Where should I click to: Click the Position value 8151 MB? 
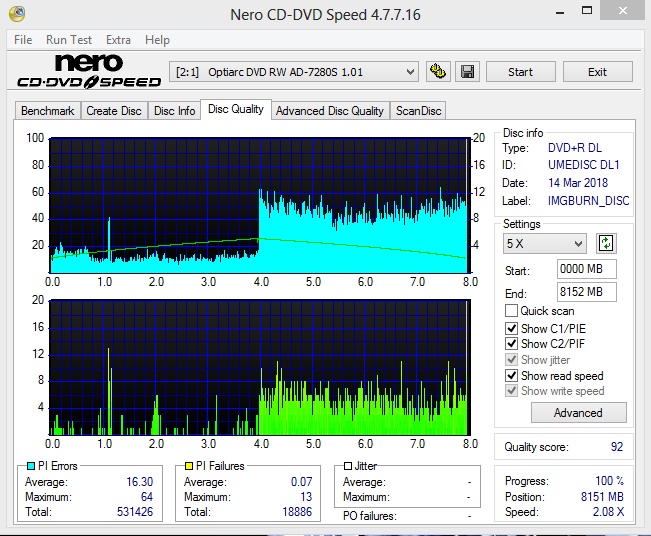click(x=602, y=497)
